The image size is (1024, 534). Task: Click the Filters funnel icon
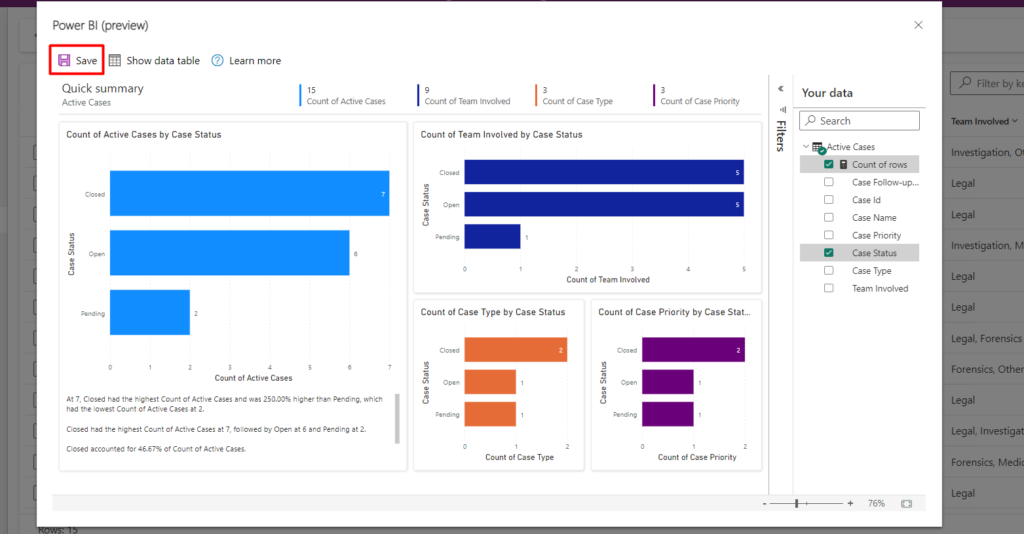click(x=782, y=110)
